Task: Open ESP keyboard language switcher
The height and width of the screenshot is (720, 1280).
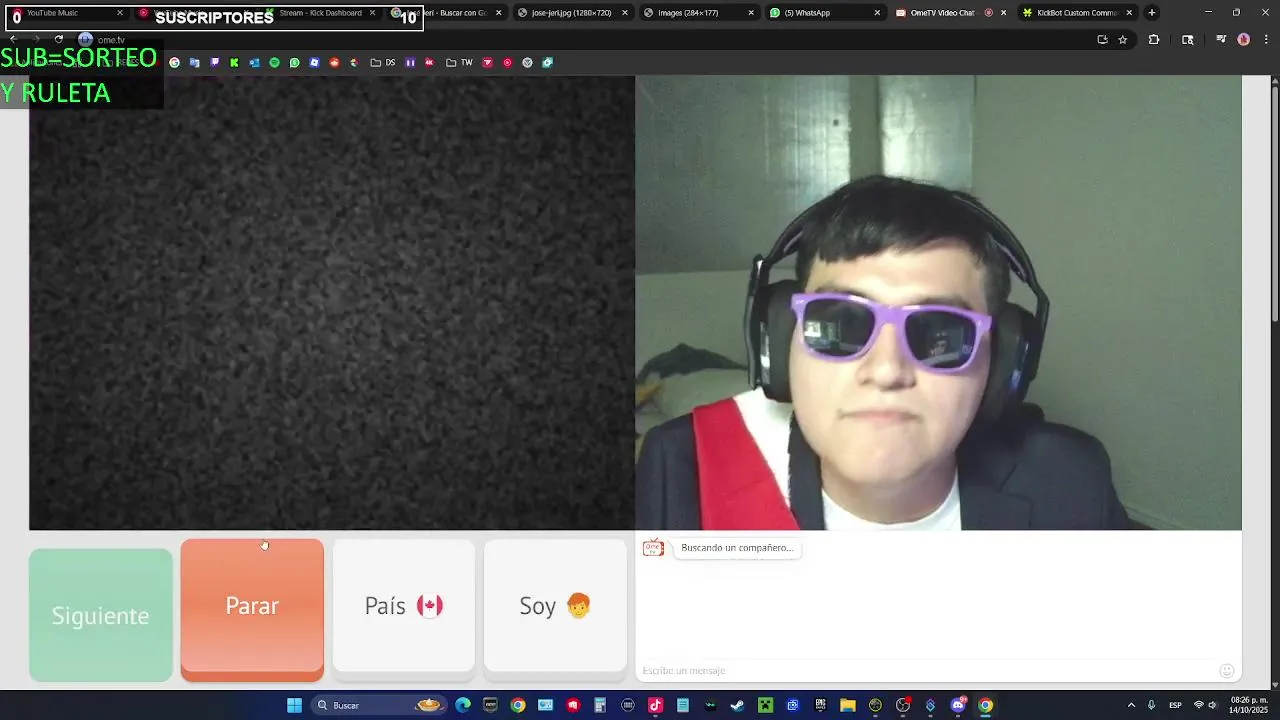Action: [x=1176, y=705]
